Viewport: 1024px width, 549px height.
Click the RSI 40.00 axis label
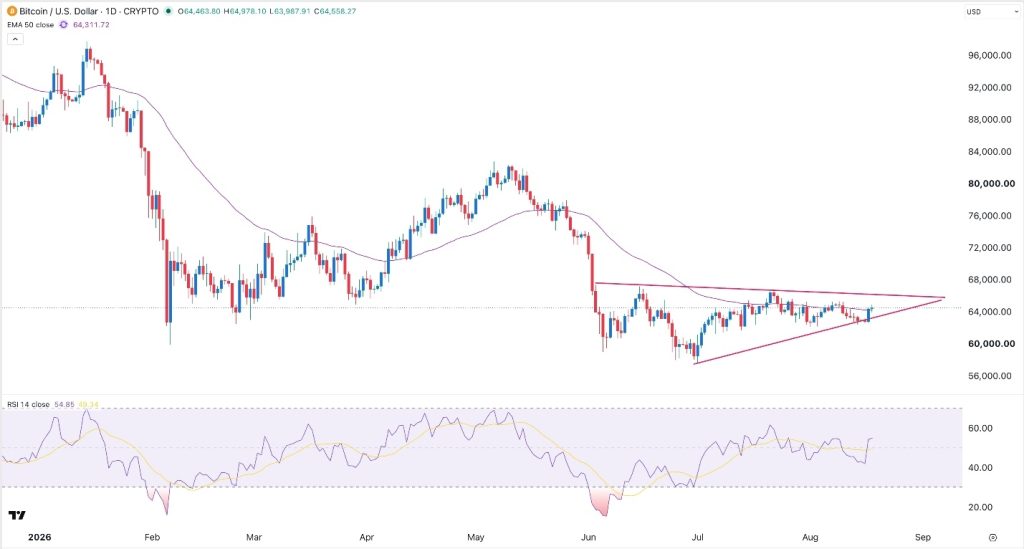(x=981, y=467)
